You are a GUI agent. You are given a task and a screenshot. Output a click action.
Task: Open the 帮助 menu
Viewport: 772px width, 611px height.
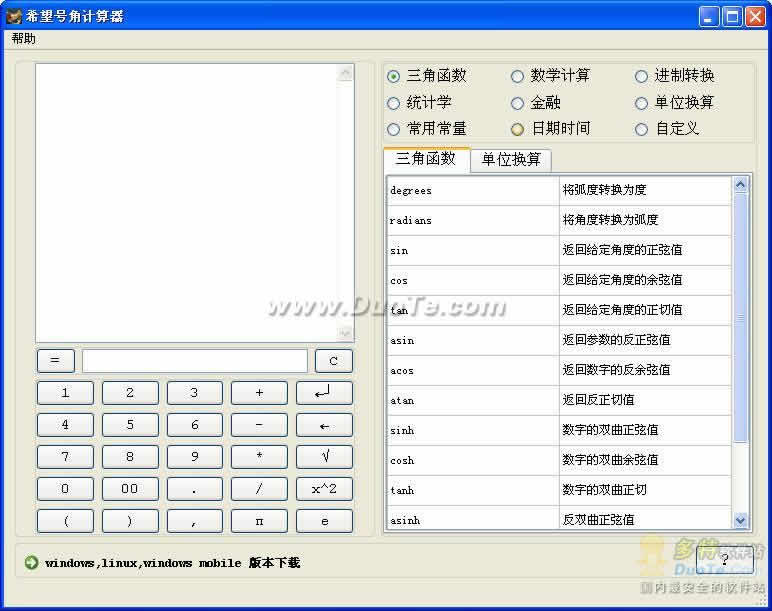tap(23, 39)
